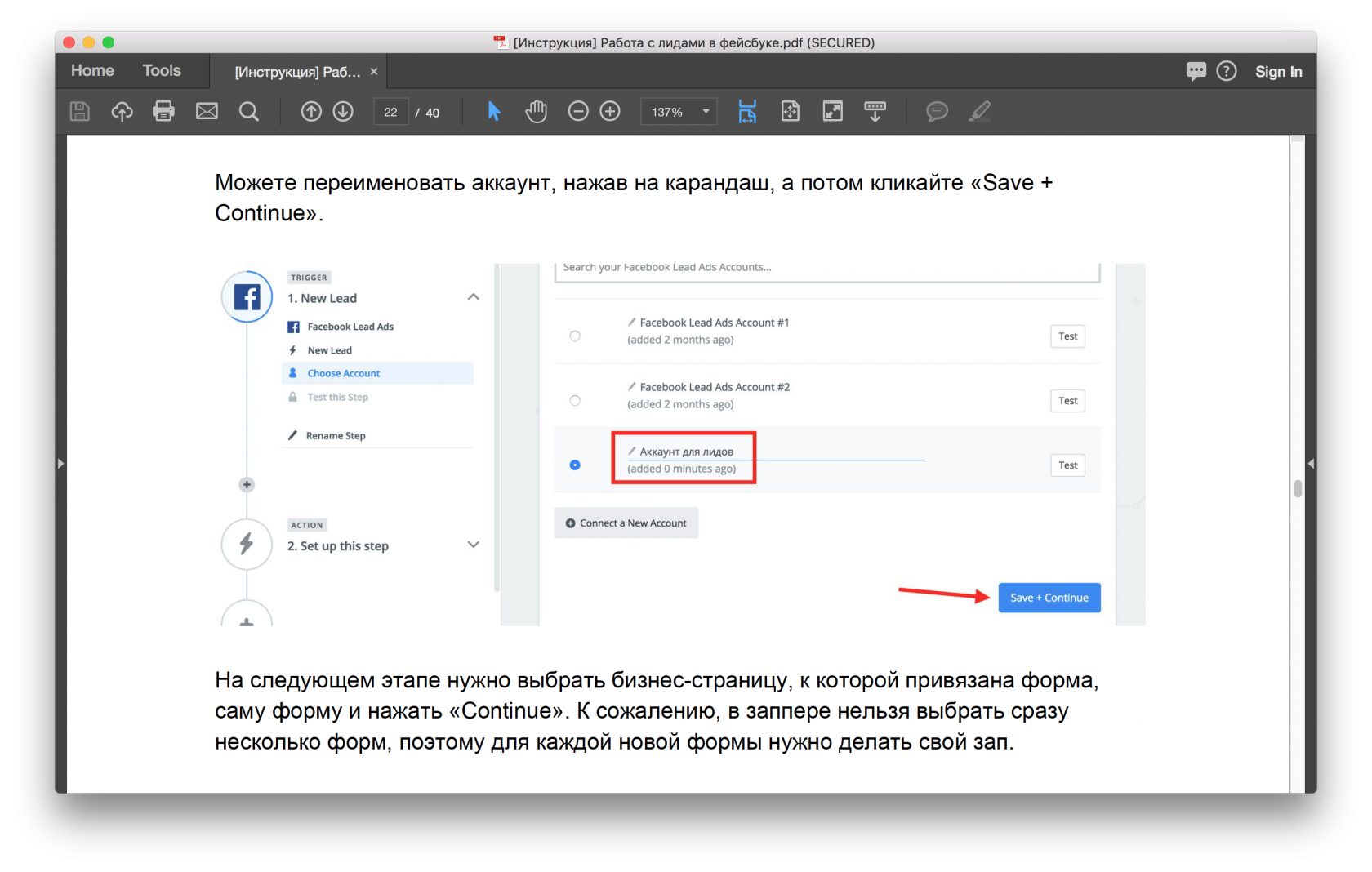Screen dimensions: 1372x872
Task: Send file by email envelope icon
Action: coord(207,112)
